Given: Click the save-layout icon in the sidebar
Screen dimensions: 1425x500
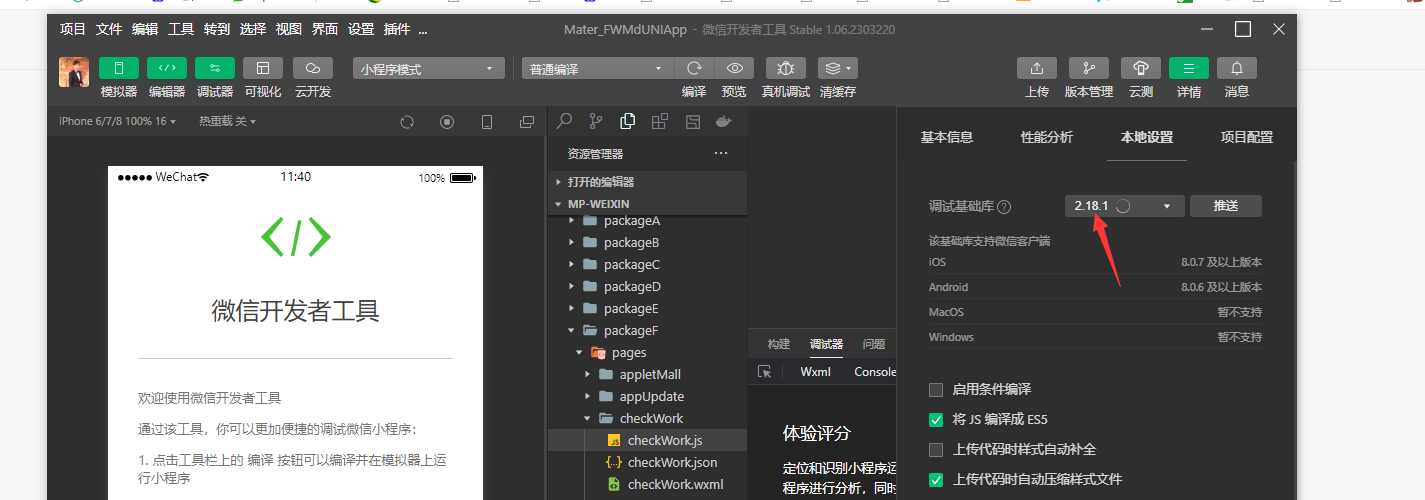Looking at the screenshot, I should click(692, 121).
